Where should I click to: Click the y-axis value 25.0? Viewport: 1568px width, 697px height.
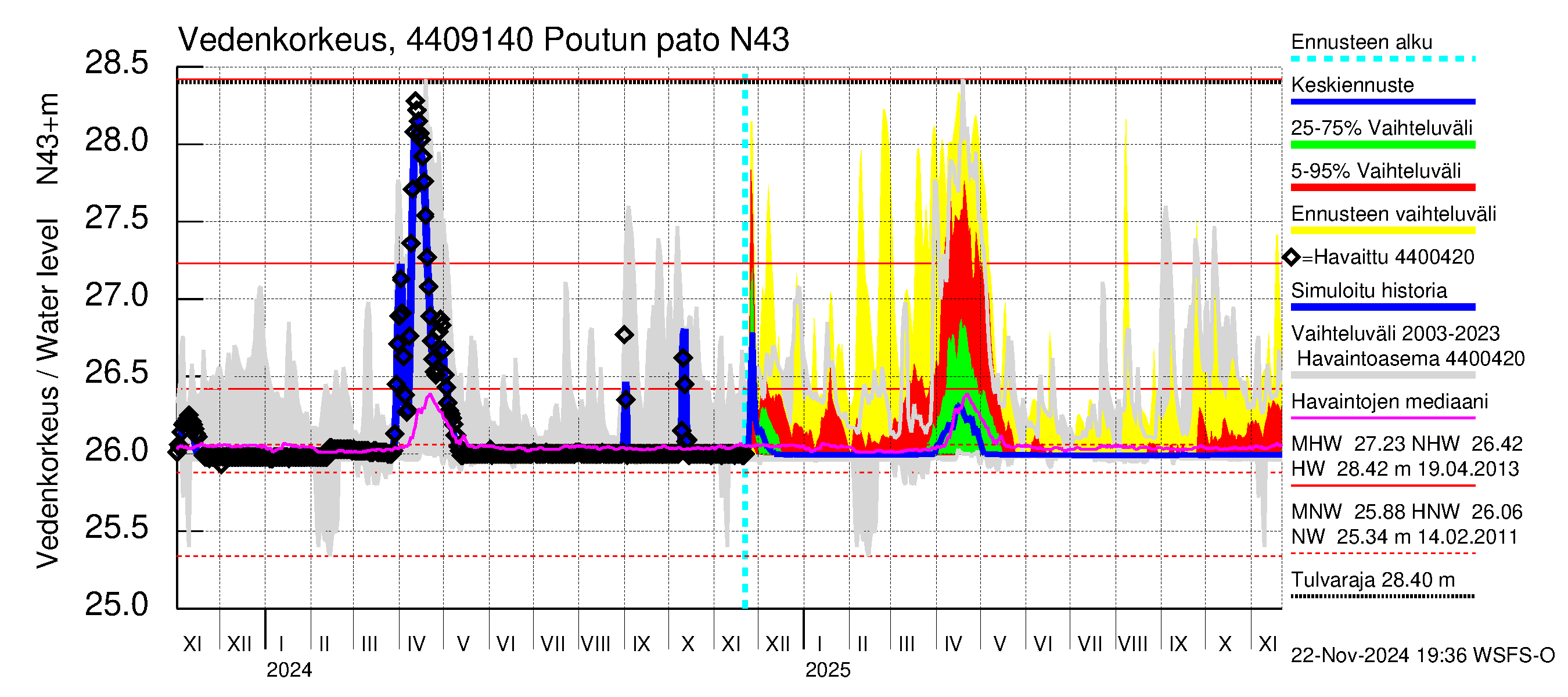[x=116, y=605]
